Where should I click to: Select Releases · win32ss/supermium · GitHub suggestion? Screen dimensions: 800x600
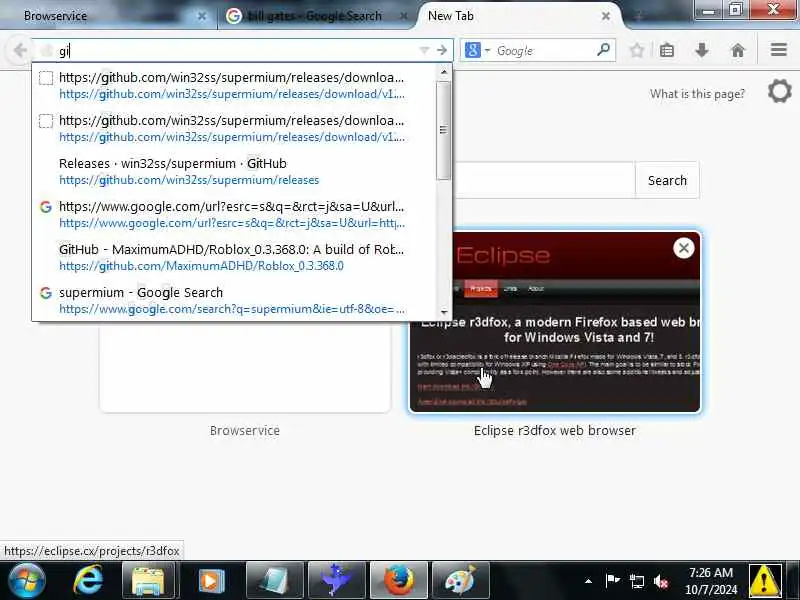pos(234,171)
